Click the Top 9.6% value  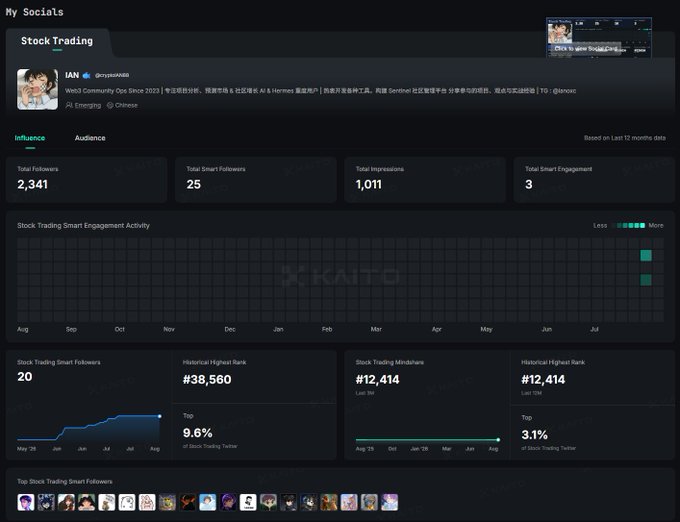pos(197,433)
